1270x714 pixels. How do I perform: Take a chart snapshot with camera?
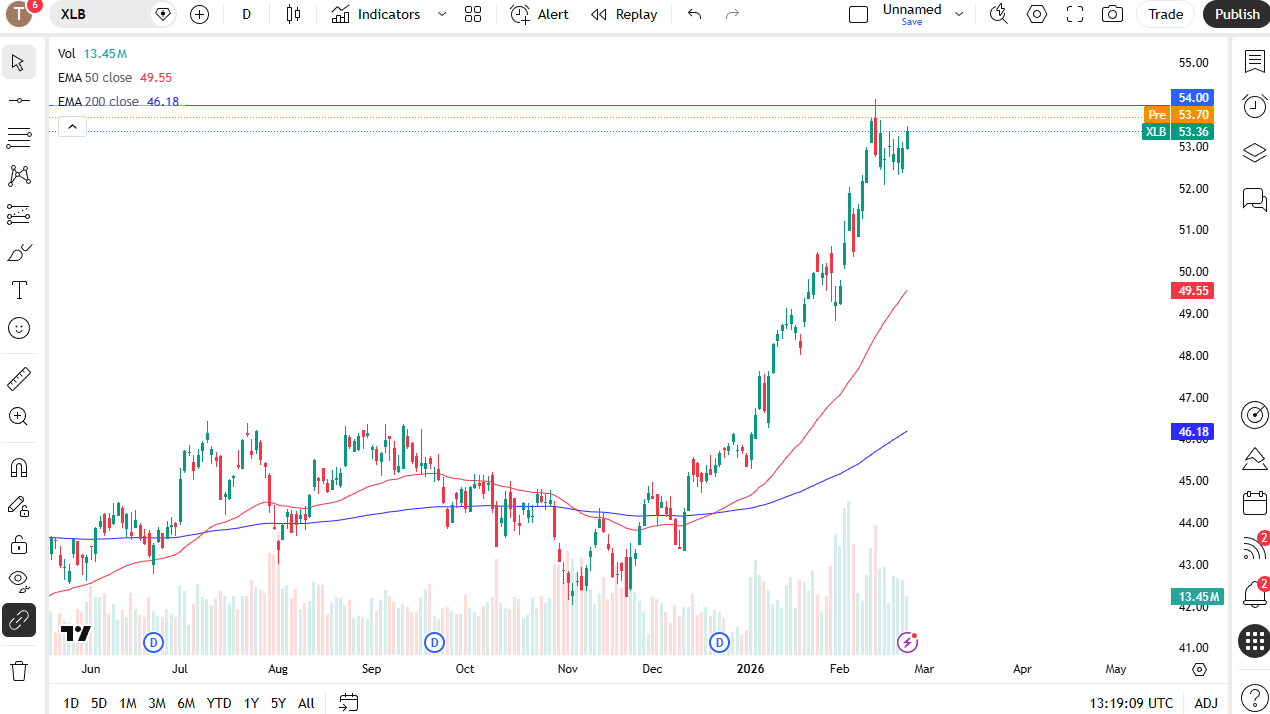click(1112, 14)
